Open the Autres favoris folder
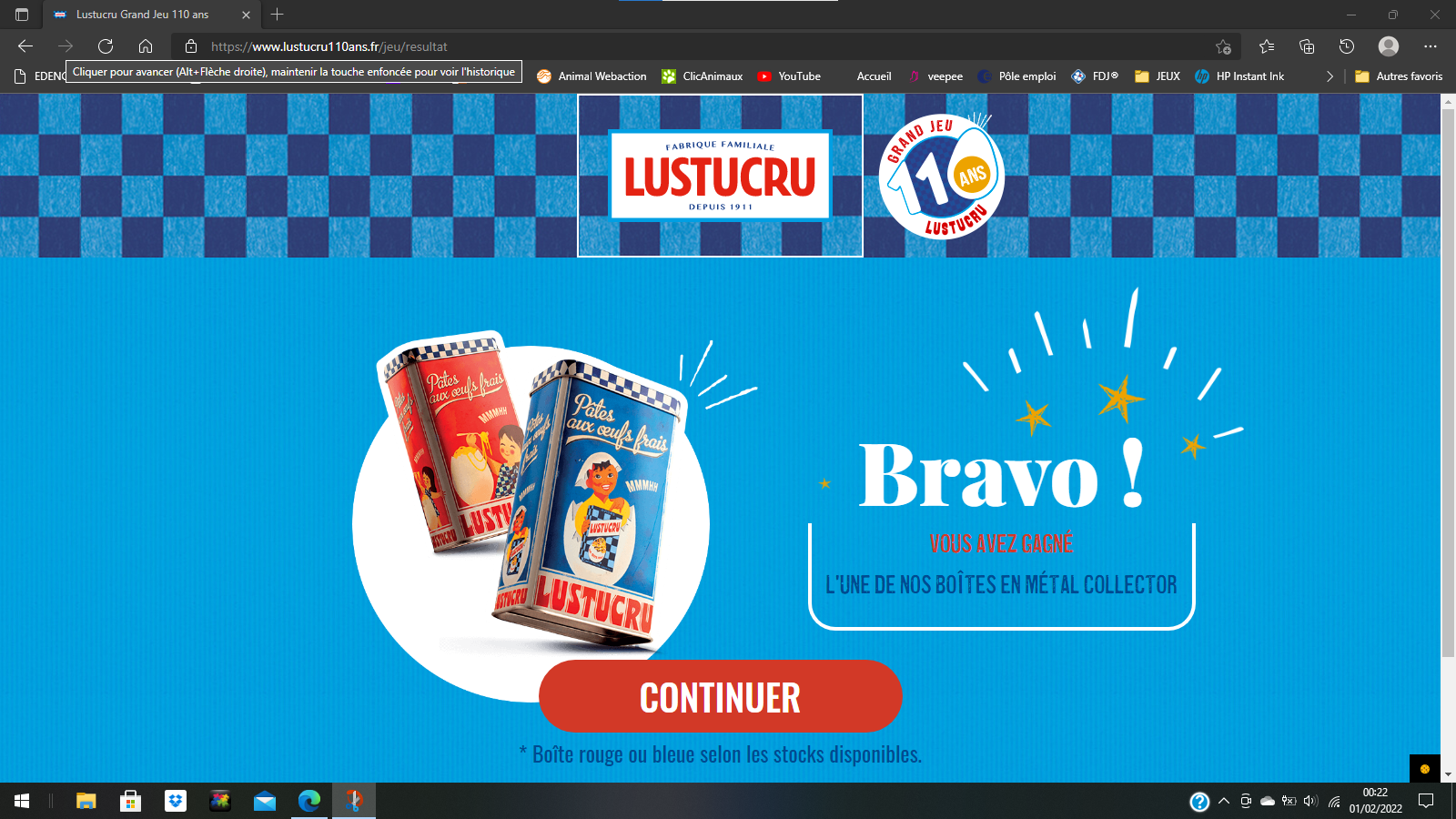This screenshot has width=1456, height=819. click(x=1399, y=76)
